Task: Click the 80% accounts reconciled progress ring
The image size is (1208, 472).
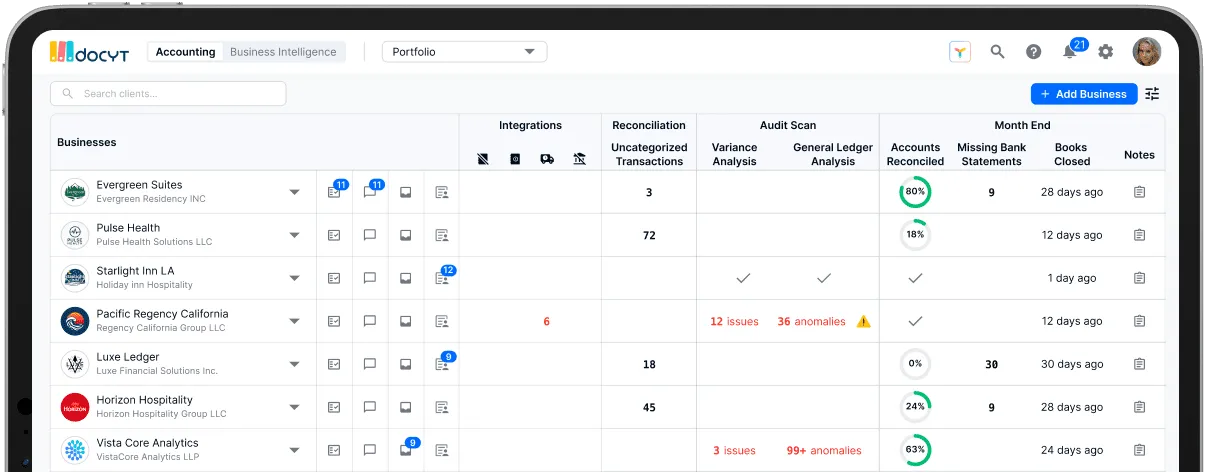Action: point(914,192)
